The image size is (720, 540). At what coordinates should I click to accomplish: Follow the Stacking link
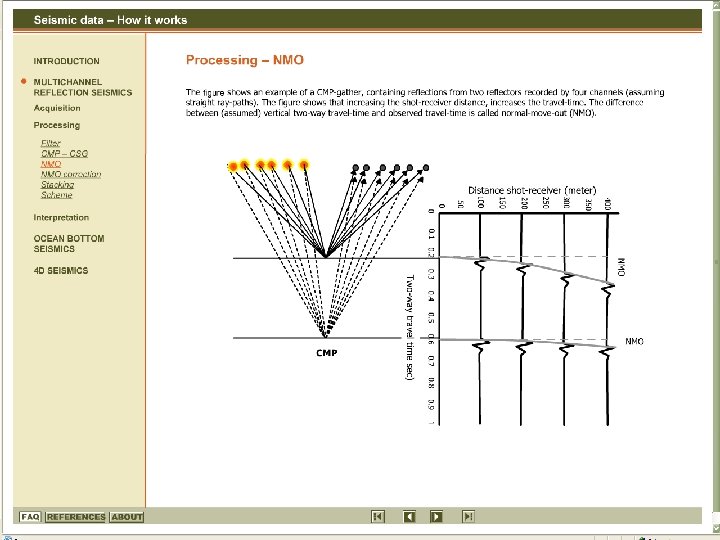click(57, 185)
